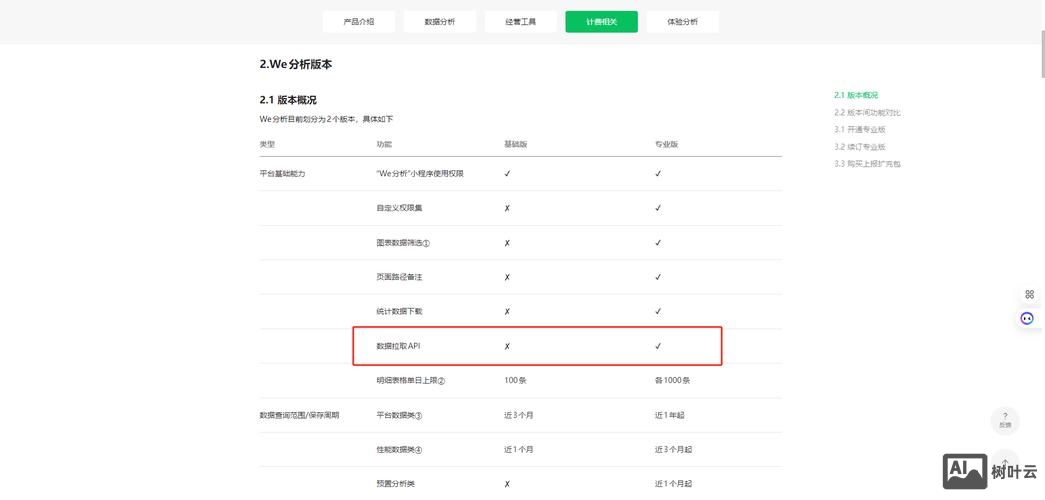Select the 性能数据类 feature cell
This screenshot has width=1045, height=500.
tap(399, 450)
